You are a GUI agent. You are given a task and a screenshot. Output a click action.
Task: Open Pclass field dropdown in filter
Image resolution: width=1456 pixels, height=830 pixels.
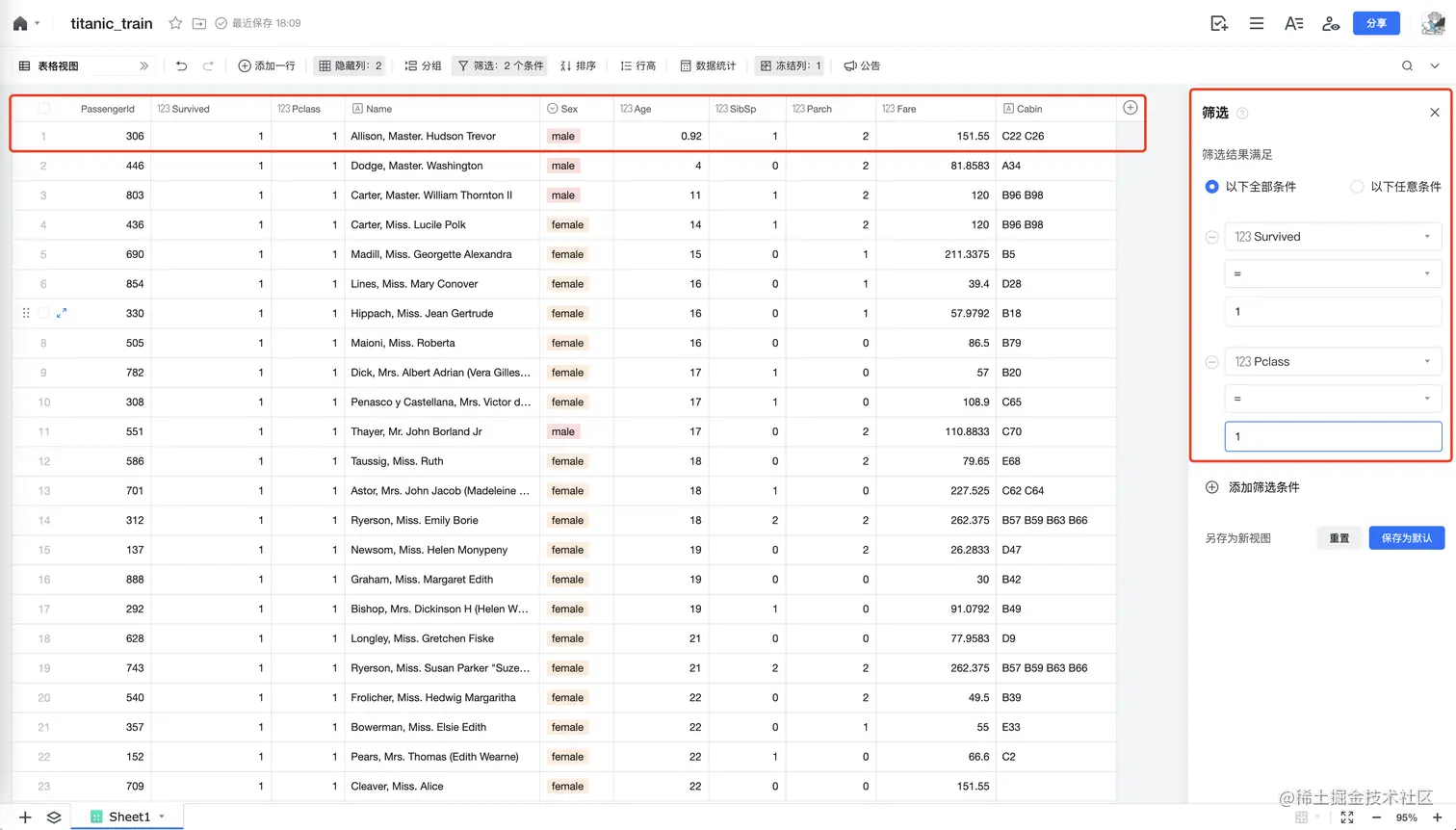(1333, 362)
